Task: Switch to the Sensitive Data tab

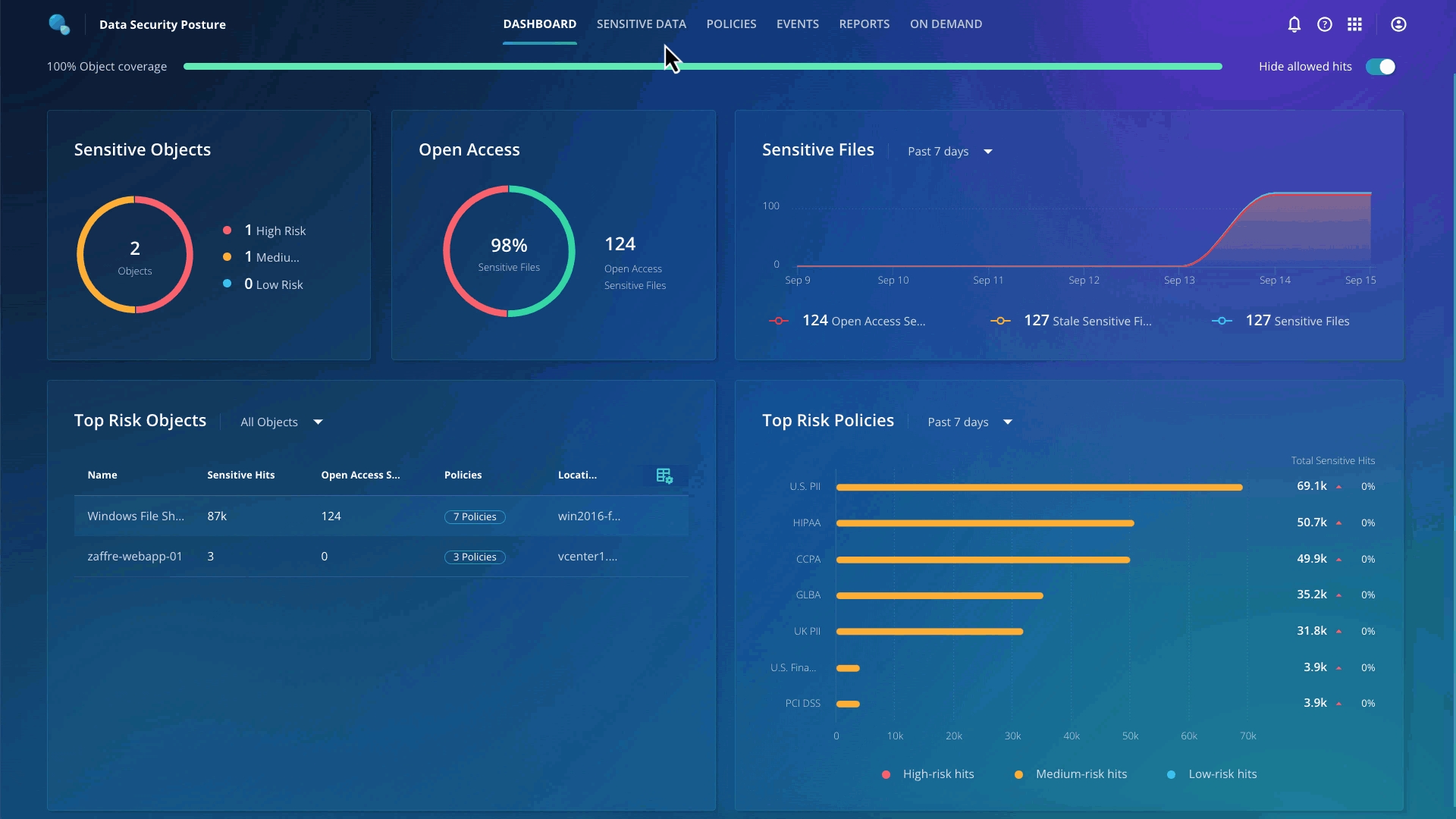Action: pos(641,24)
